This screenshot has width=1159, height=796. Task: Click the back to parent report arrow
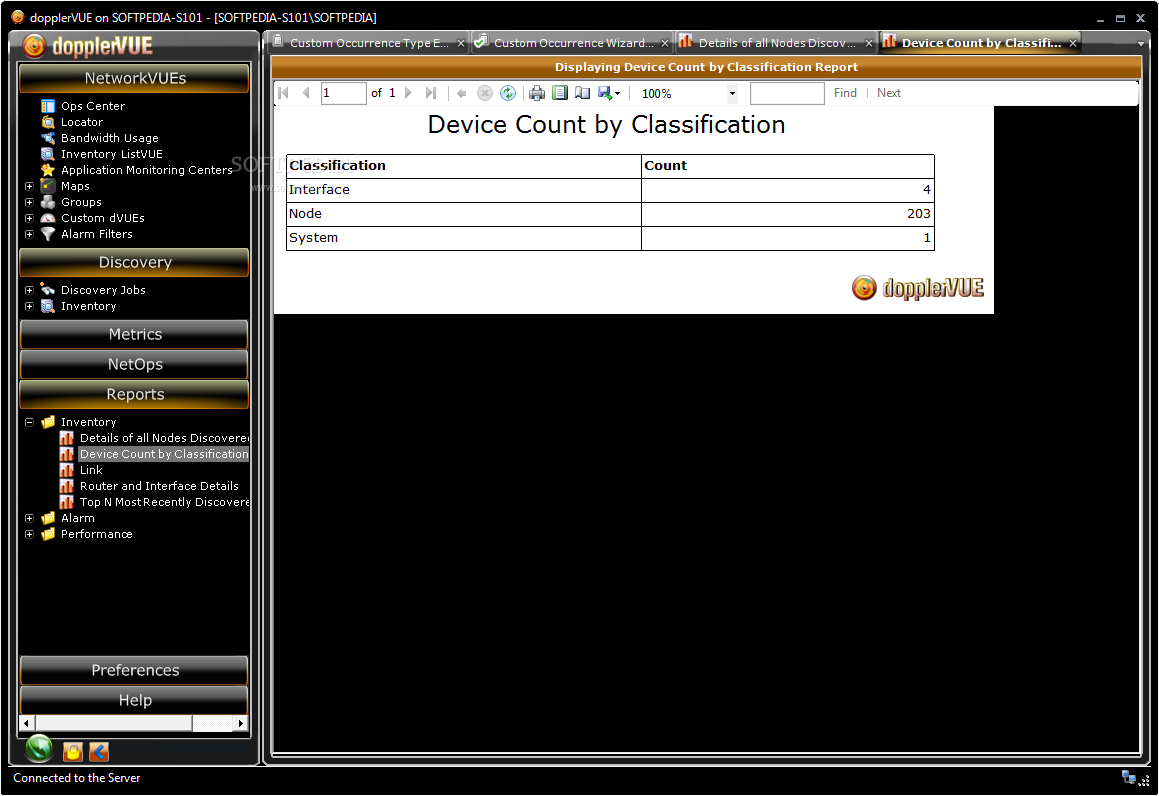pyautogui.click(x=461, y=93)
